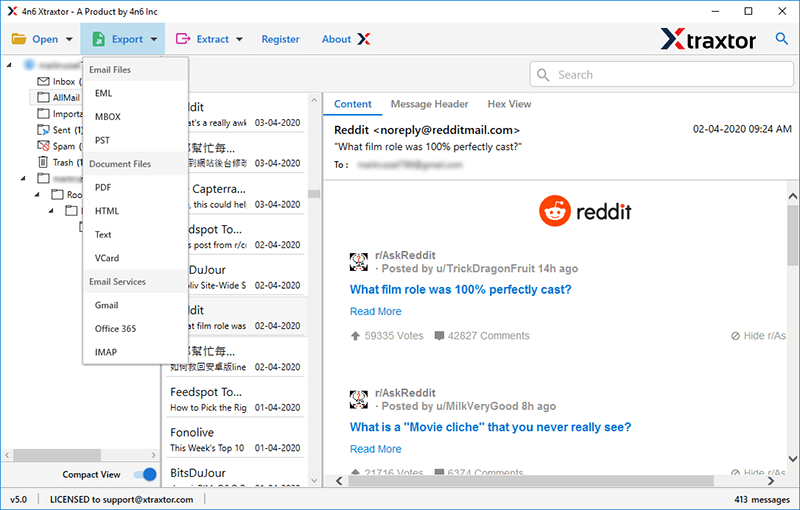Click the comment icon beside 42827 Comments

click(439, 336)
